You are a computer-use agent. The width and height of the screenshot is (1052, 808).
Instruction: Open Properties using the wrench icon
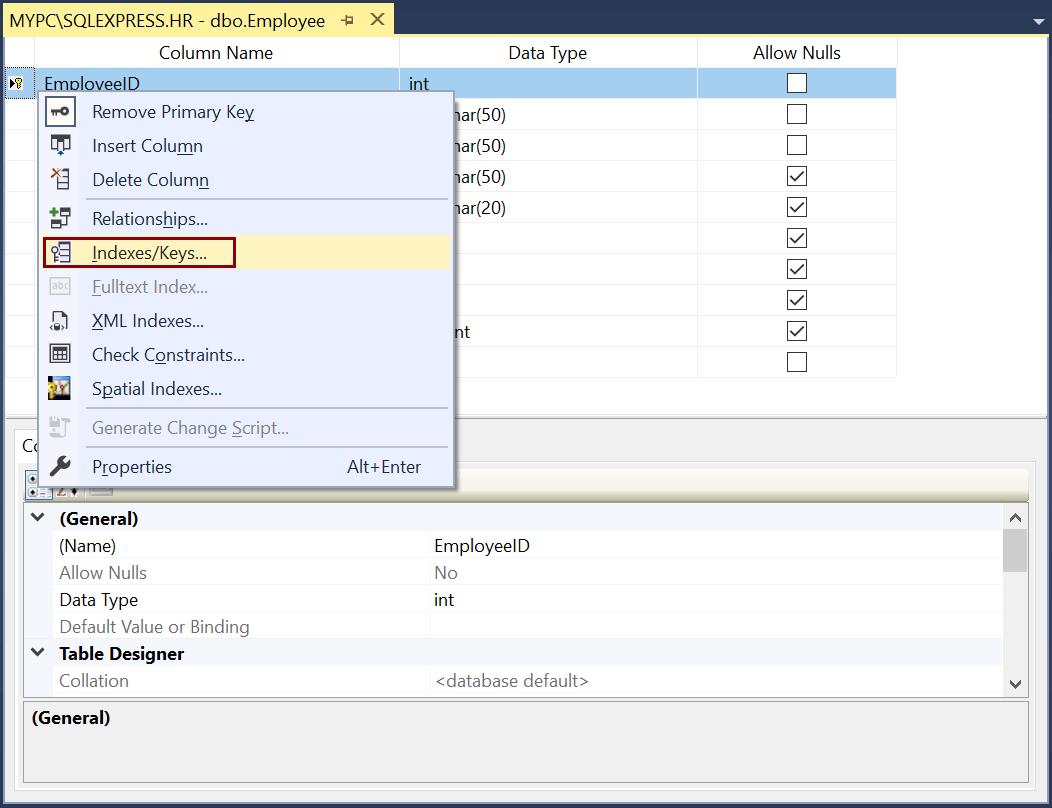(60, 466)
